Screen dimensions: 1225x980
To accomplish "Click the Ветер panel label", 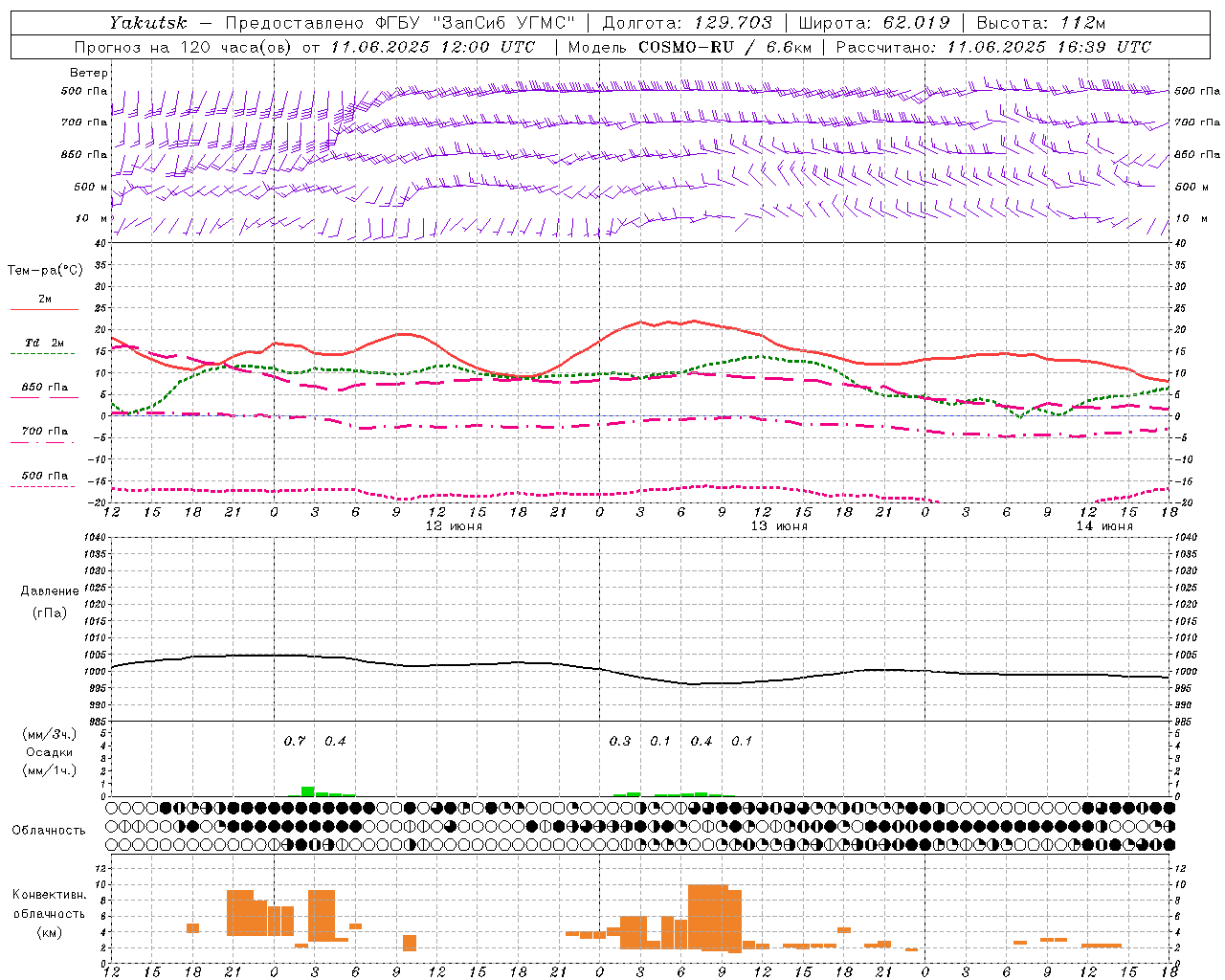I will point(89,73).
